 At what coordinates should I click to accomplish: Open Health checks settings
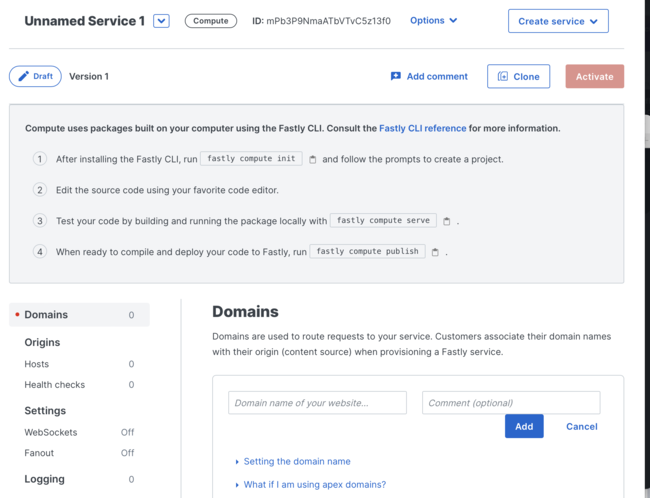coord(79,385)
